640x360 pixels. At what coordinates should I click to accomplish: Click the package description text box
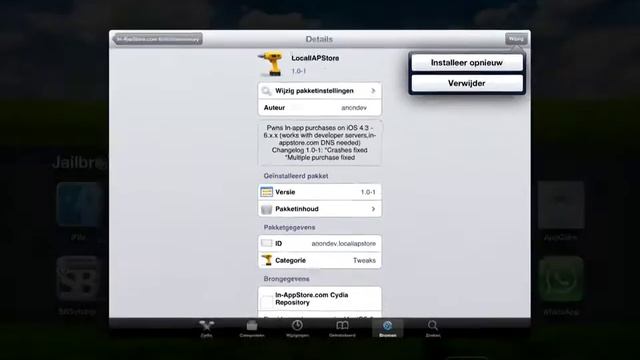pyautogui.click(x=320, y=143)
